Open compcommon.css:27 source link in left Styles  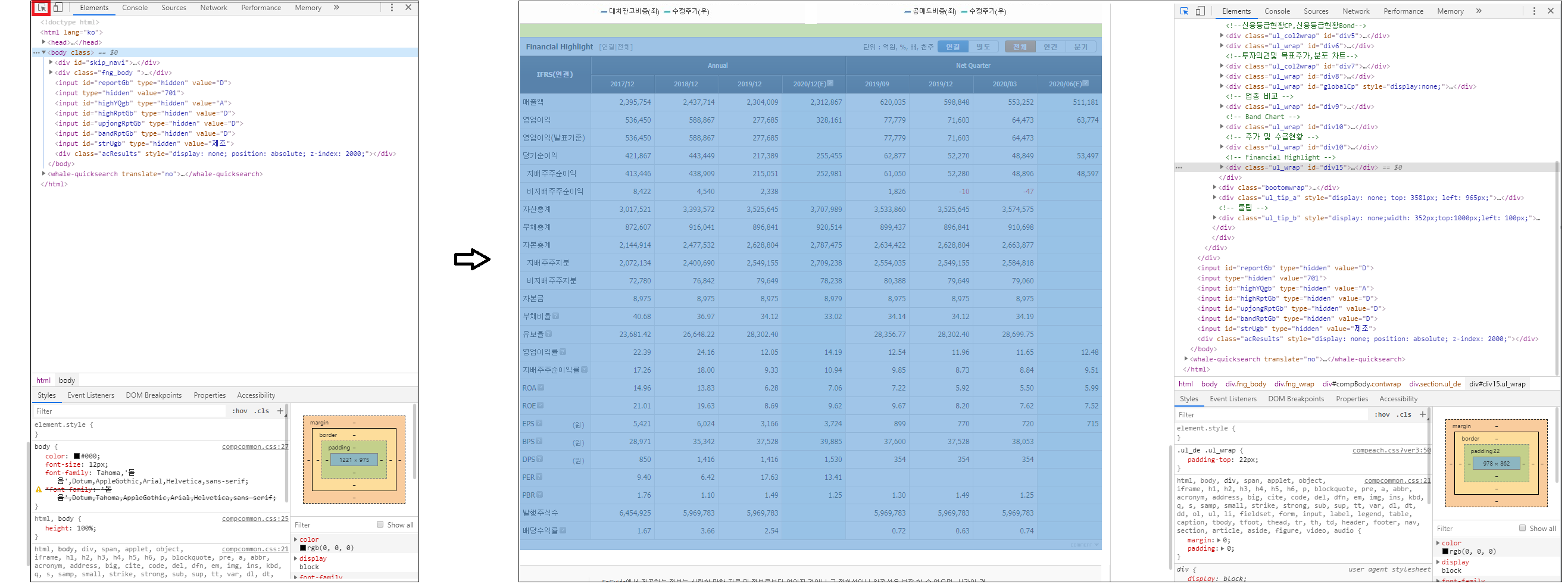(255, 447)
